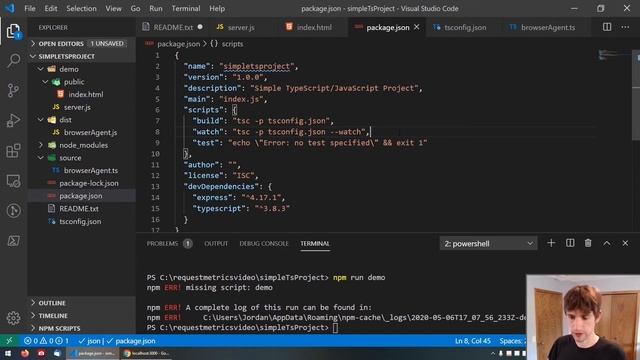Show the Output panel tab

pos(216,243)
